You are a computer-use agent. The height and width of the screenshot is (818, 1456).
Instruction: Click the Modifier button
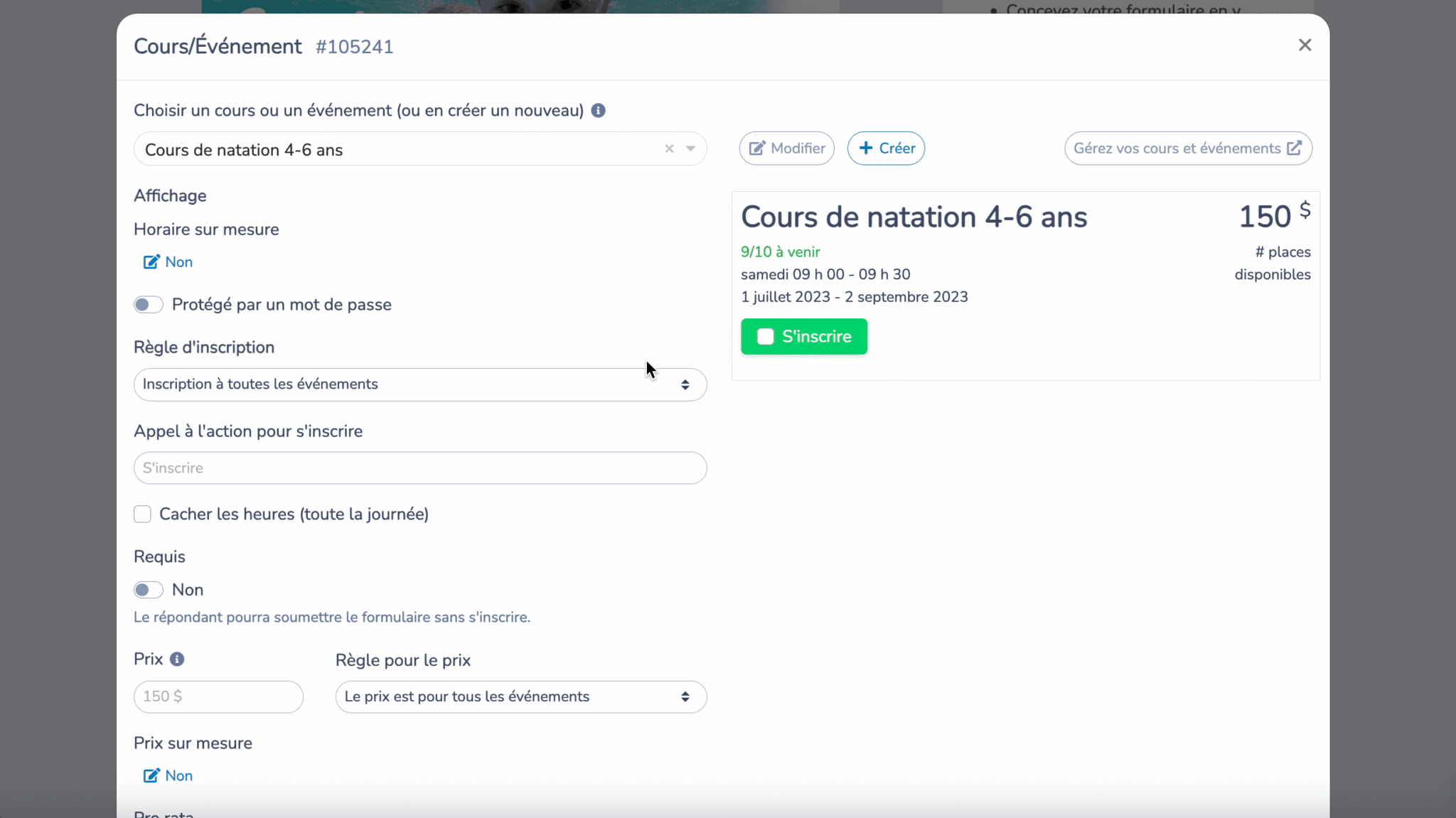[x=786, y=148]
